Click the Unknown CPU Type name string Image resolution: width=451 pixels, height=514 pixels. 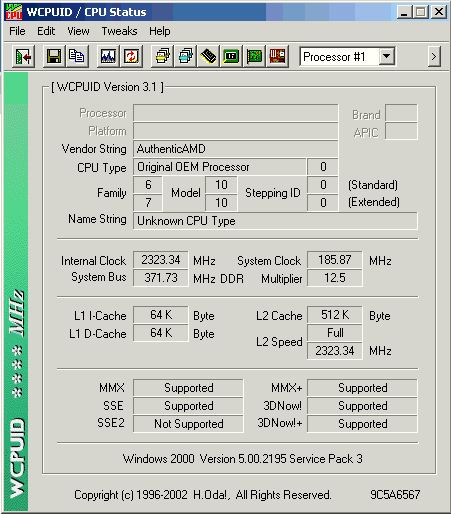(x=275, y=221)
